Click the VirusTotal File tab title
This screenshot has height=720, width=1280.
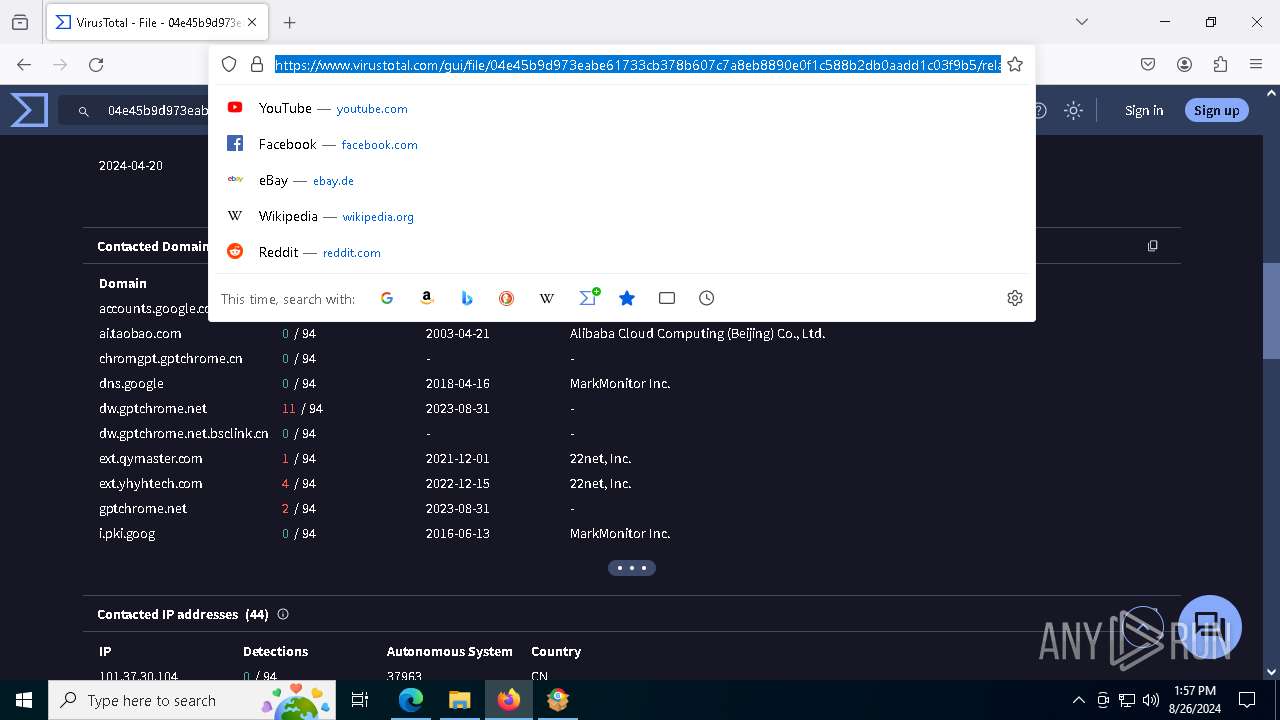(x=159, y=22)
